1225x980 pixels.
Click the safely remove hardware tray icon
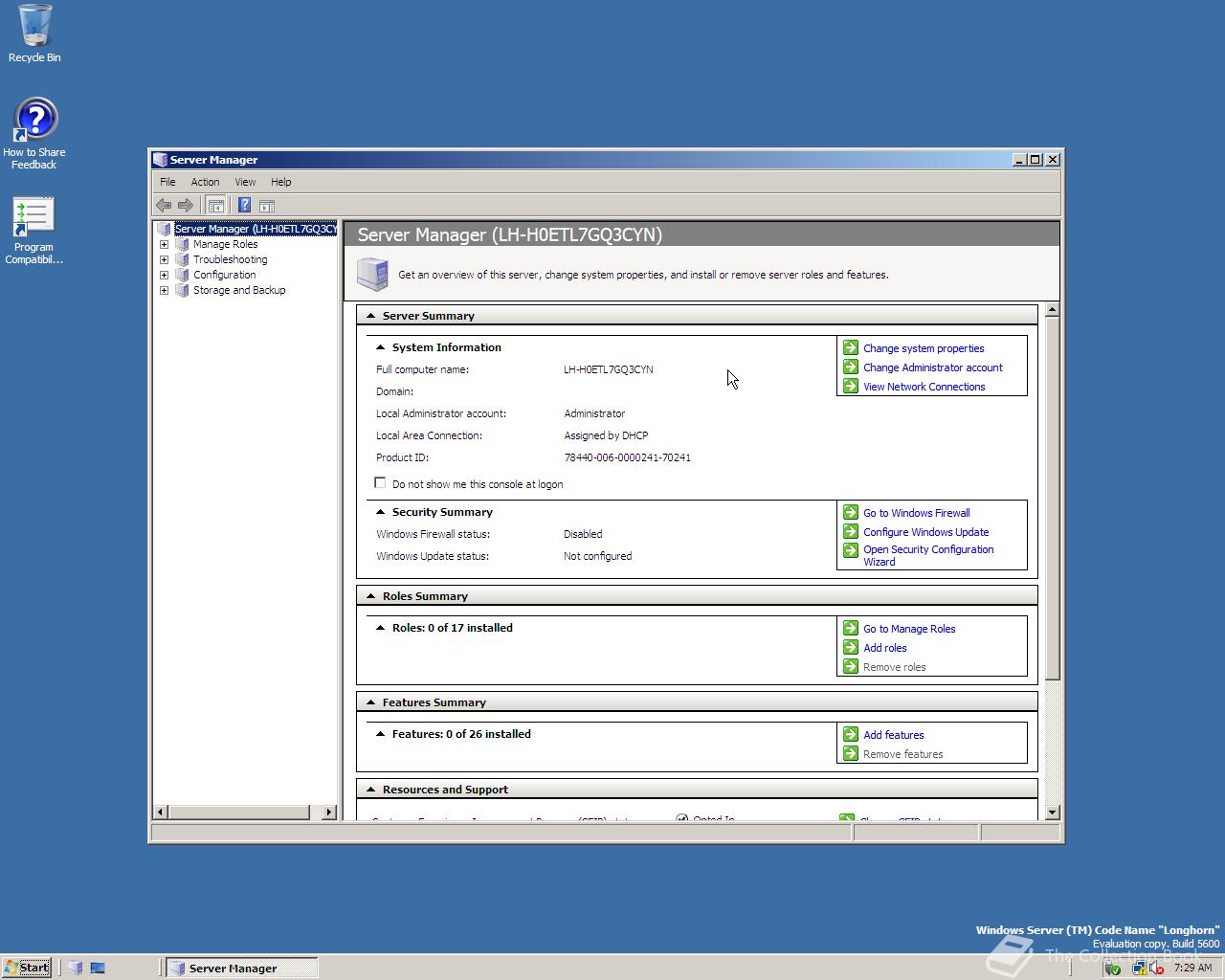point(1113,968)
